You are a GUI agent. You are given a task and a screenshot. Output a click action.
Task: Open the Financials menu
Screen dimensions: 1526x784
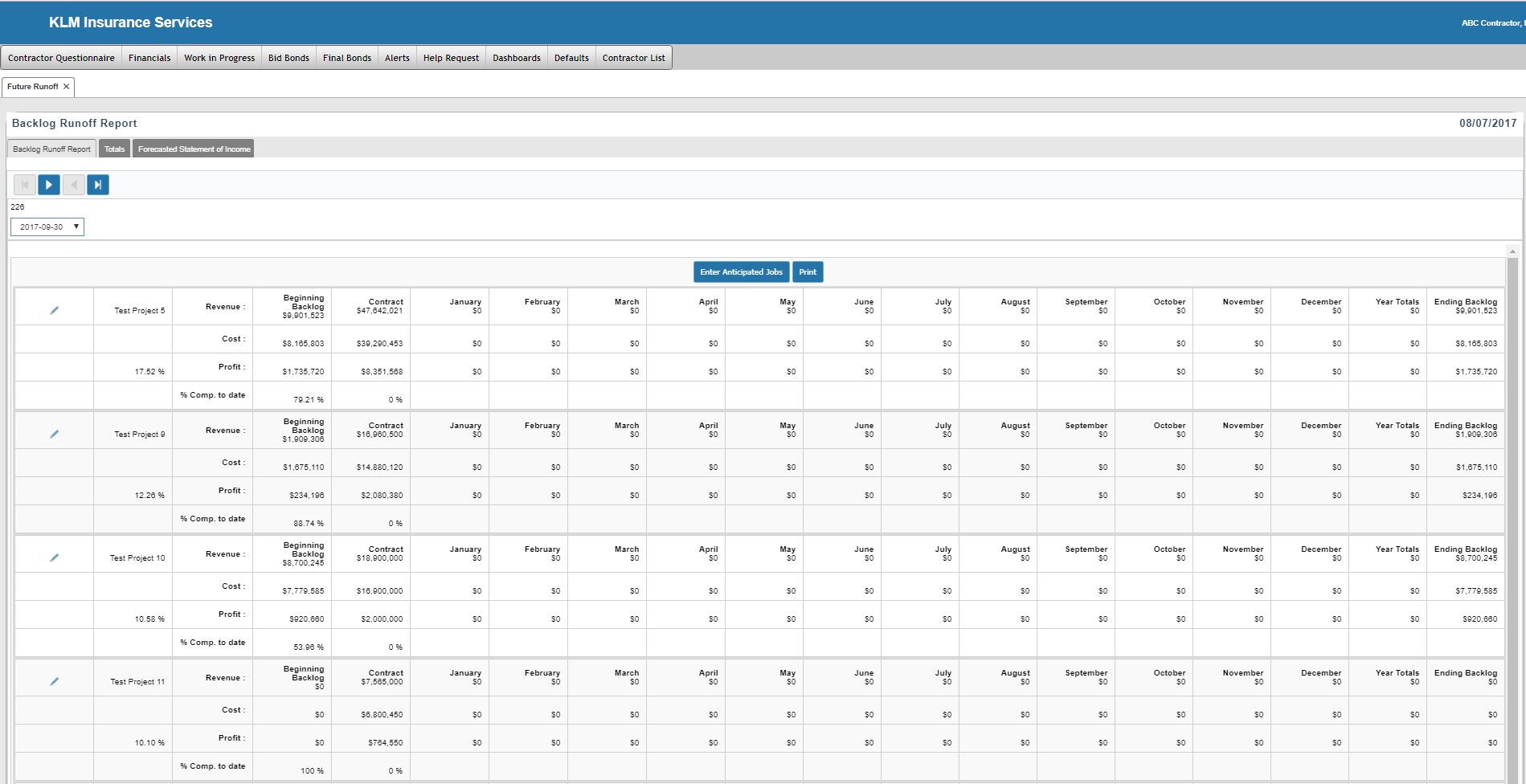click(149, 58)
